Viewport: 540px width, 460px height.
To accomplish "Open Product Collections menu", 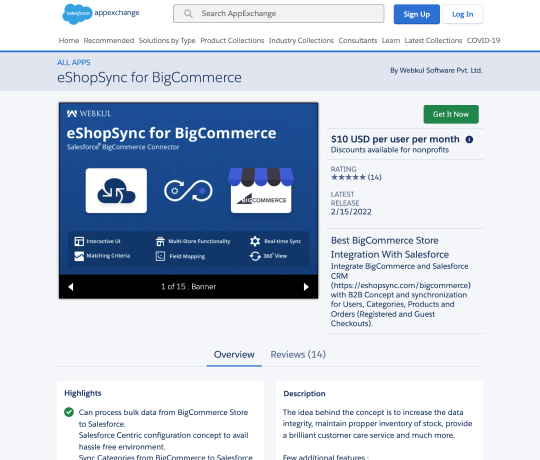I will [232, 41].
